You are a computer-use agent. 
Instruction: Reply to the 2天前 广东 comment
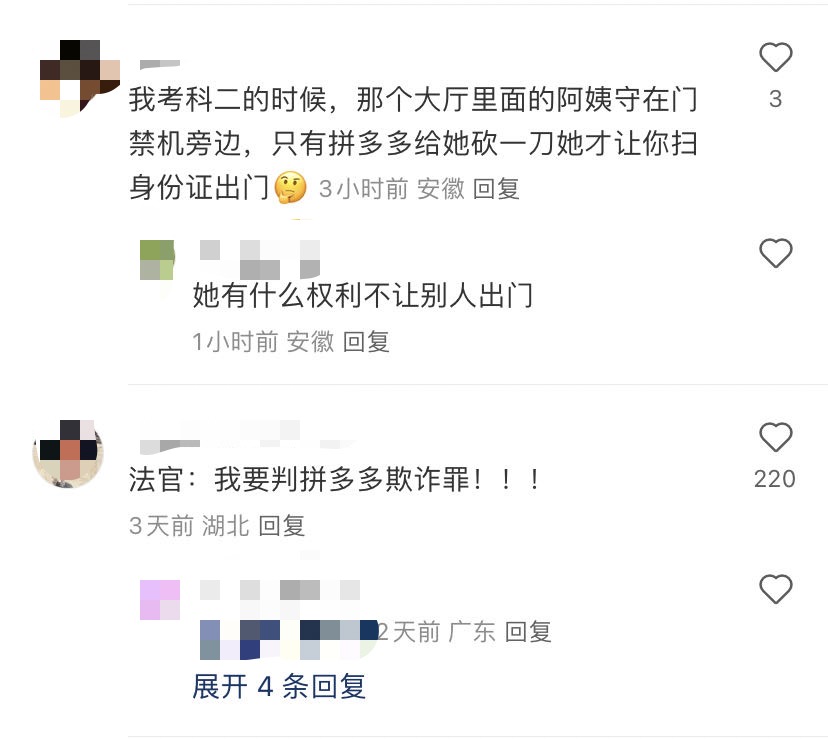(x=528, y=632)
